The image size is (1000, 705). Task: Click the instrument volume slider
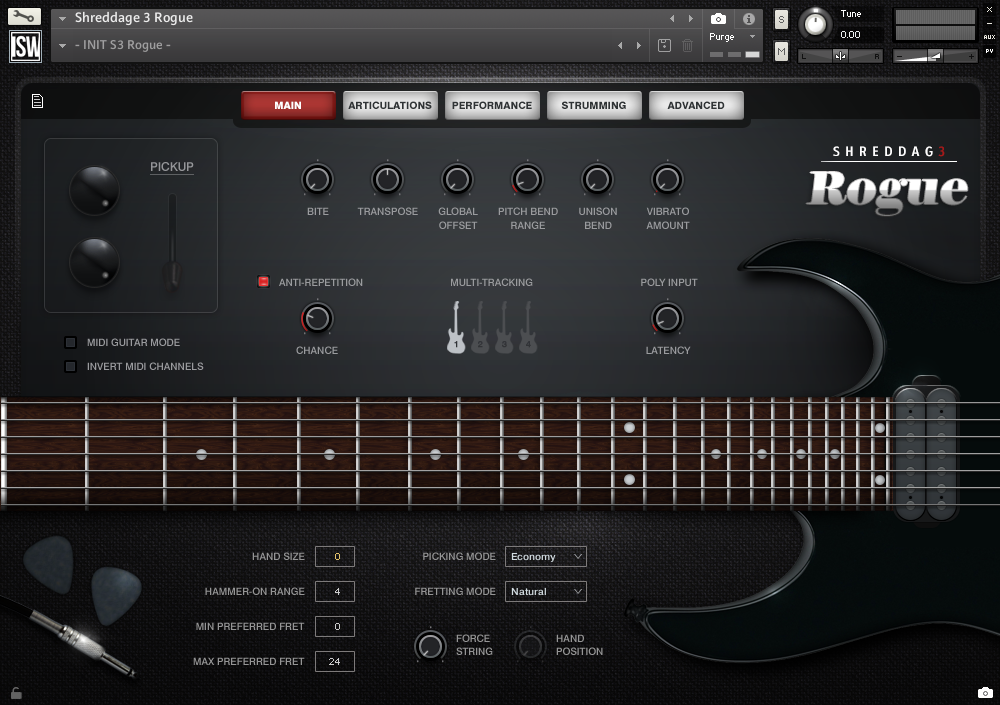point(933,56)
